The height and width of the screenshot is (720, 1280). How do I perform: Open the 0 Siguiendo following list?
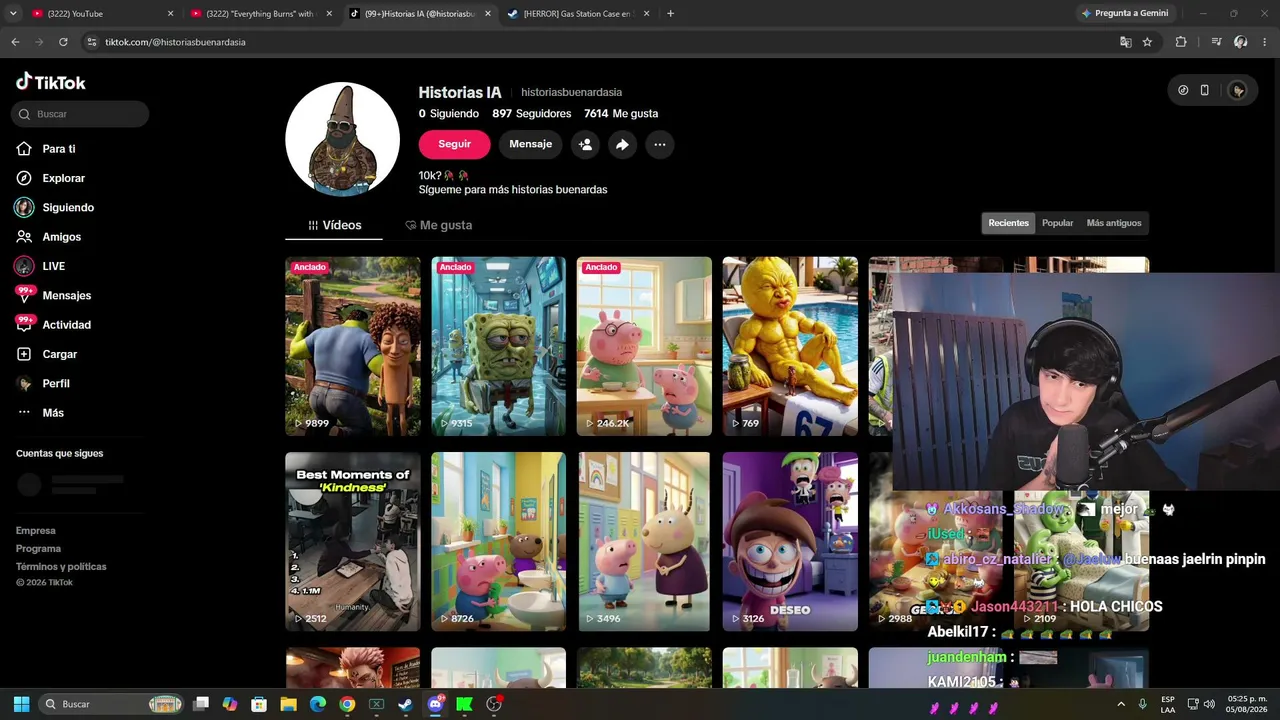448,114
